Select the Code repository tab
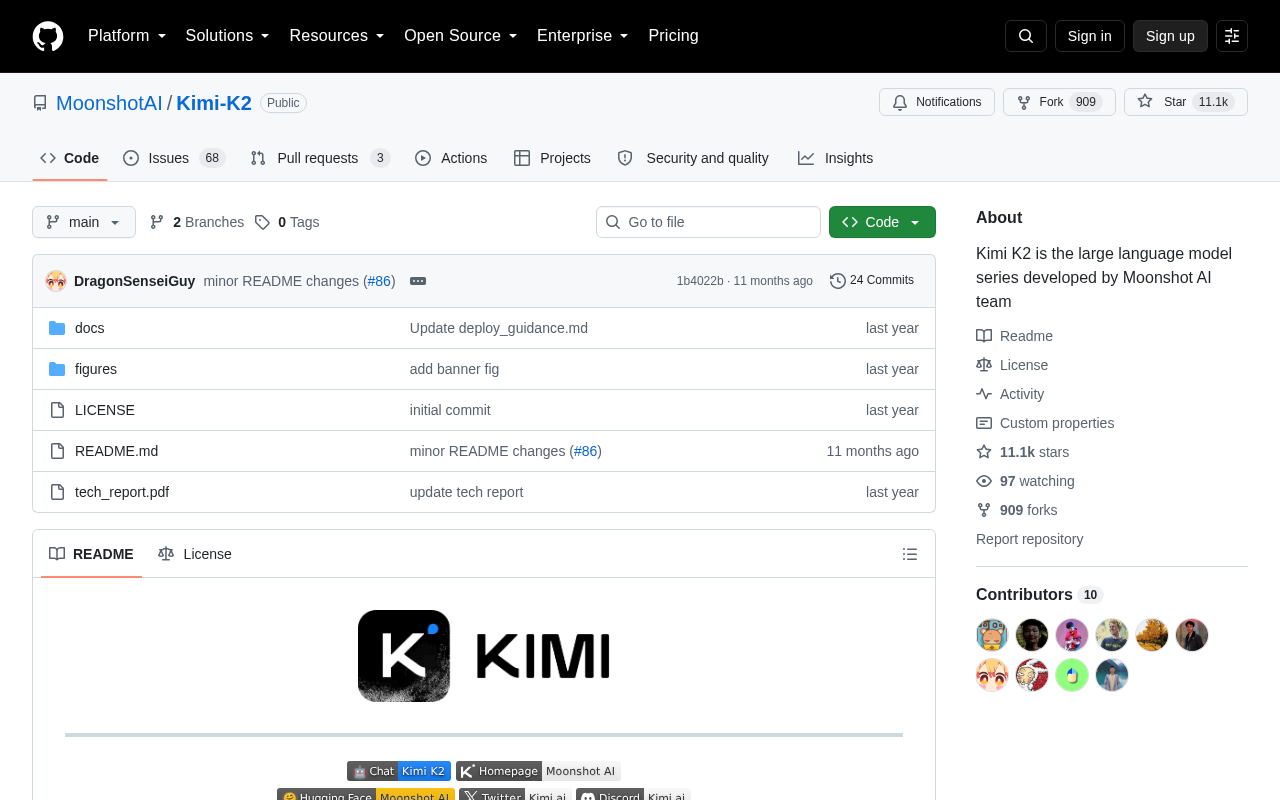The image size is (1280, 800). [69, 158]
